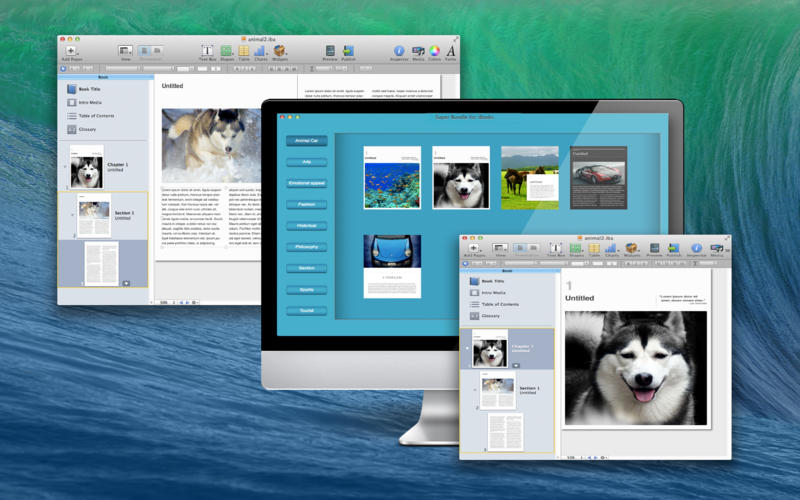Viewport: 800px width, 500px height.
Task: Open the Colors picker in the toolbar
Action: point(434,50)
